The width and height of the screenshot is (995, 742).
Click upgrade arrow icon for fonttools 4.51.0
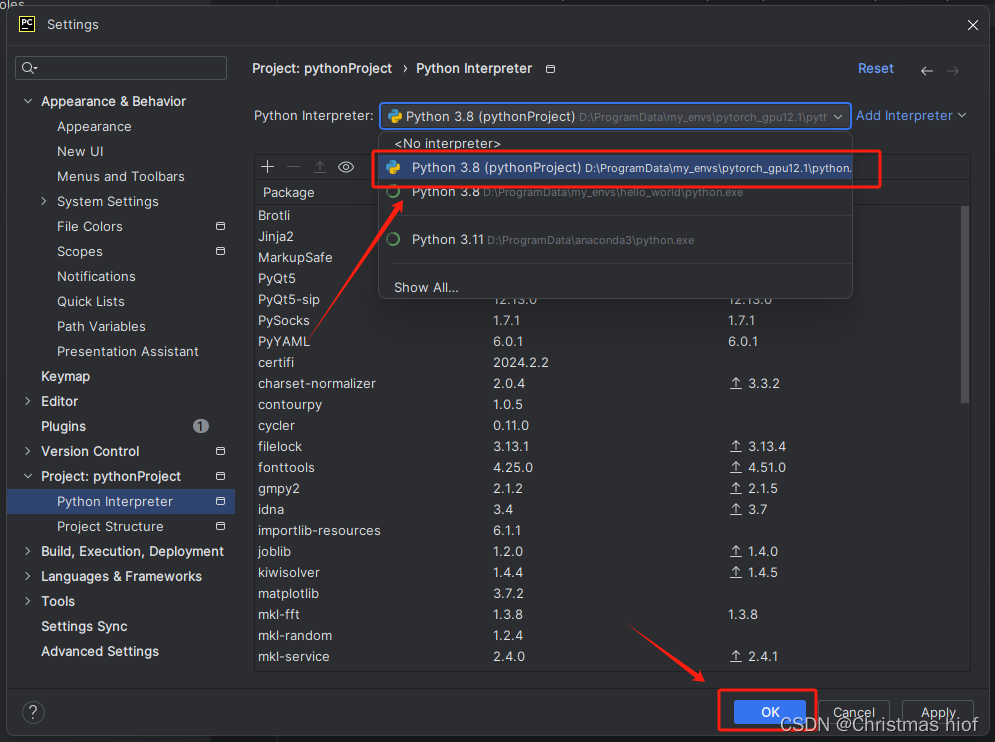pos(735,467)
